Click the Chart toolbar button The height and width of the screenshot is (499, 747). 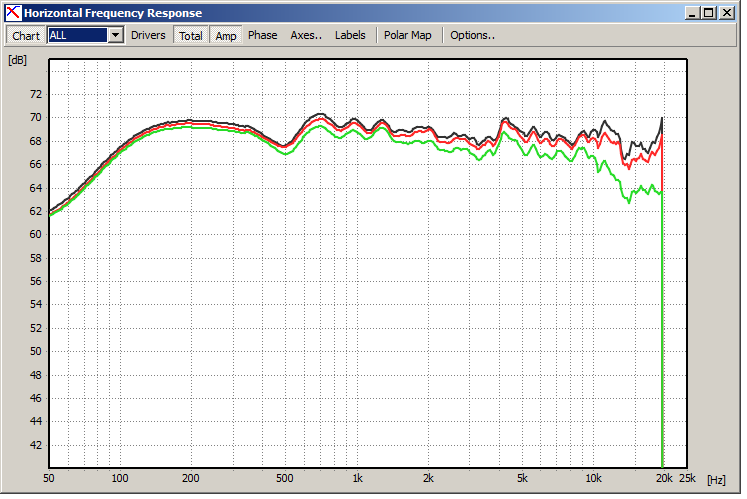coord(26,36)
